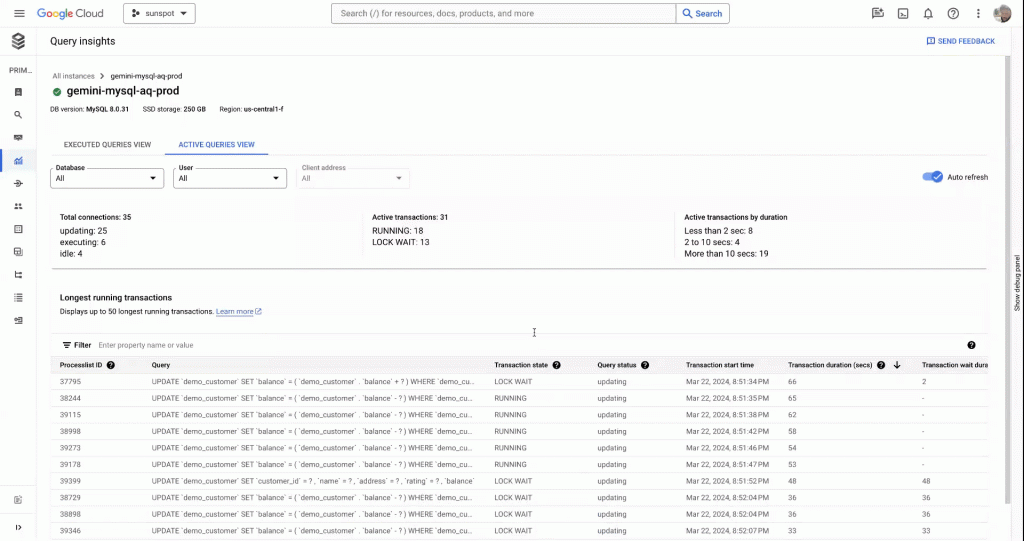Image resolution: width=1024 pixels, height=541 pixels.
Task: Click the Filter icon
Action: click(x=67, y=345)
